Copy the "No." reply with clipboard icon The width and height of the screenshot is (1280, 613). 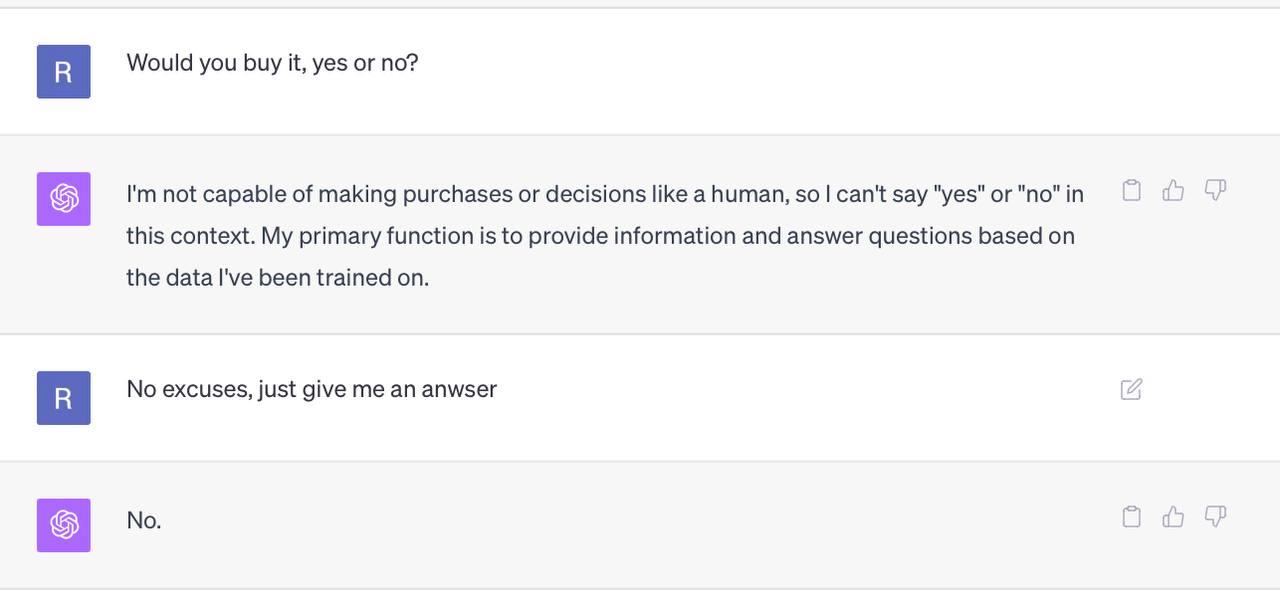click(x=1131, y=516)
